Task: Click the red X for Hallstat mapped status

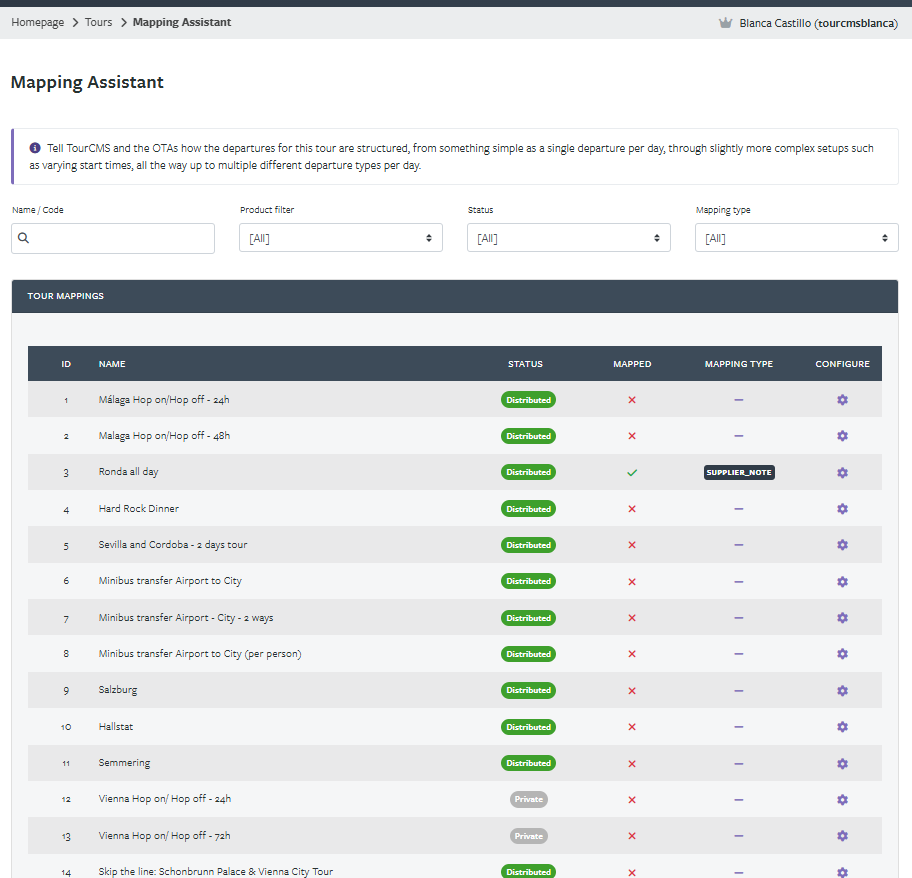Action: pyautogui.click(x=632, y=727)
